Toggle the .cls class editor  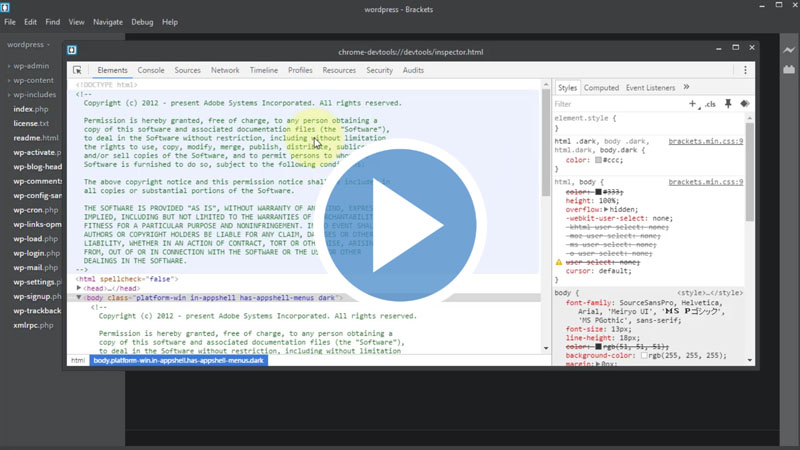[710, 104]
